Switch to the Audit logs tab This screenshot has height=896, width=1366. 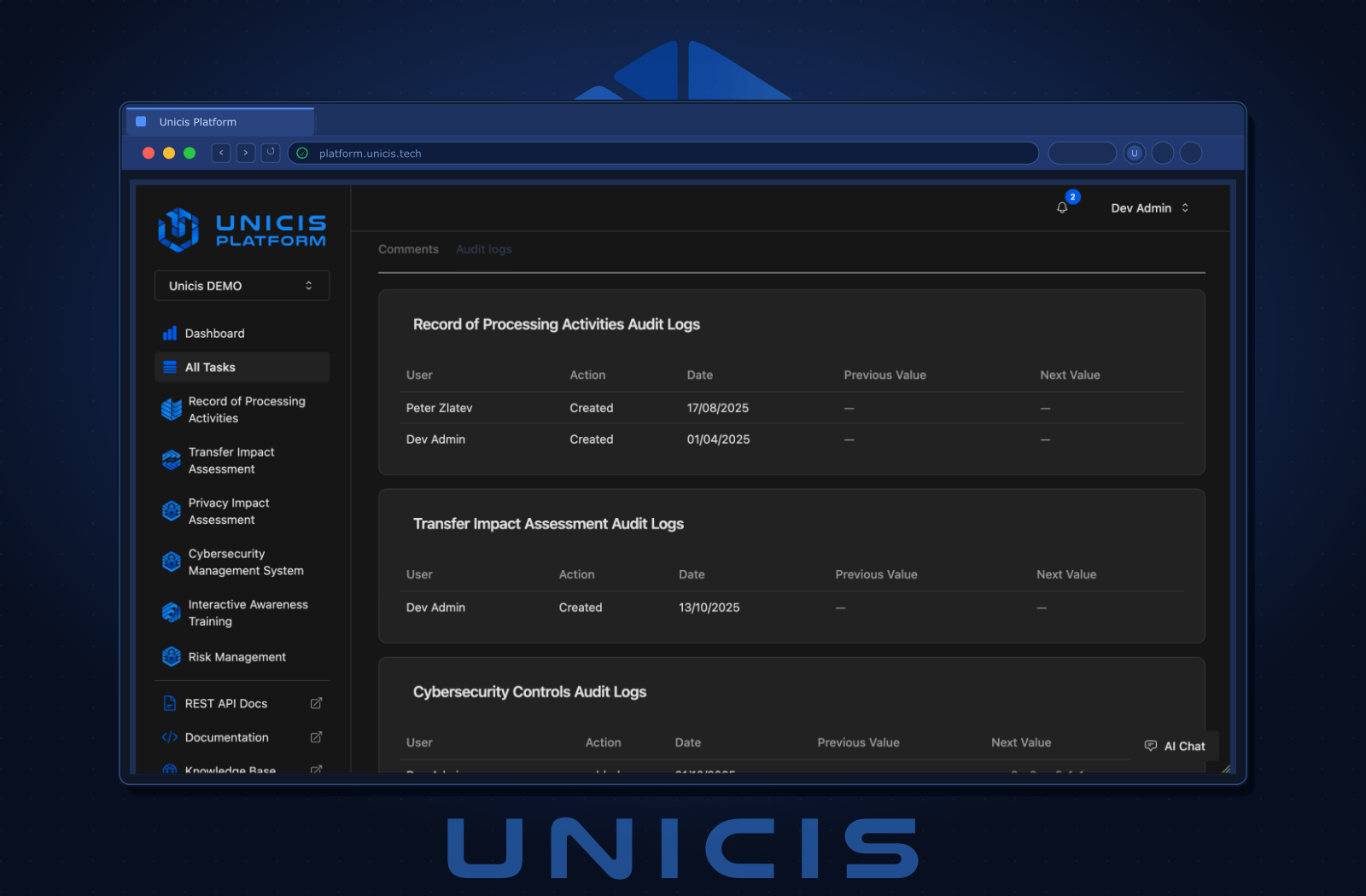pos(484,249)
